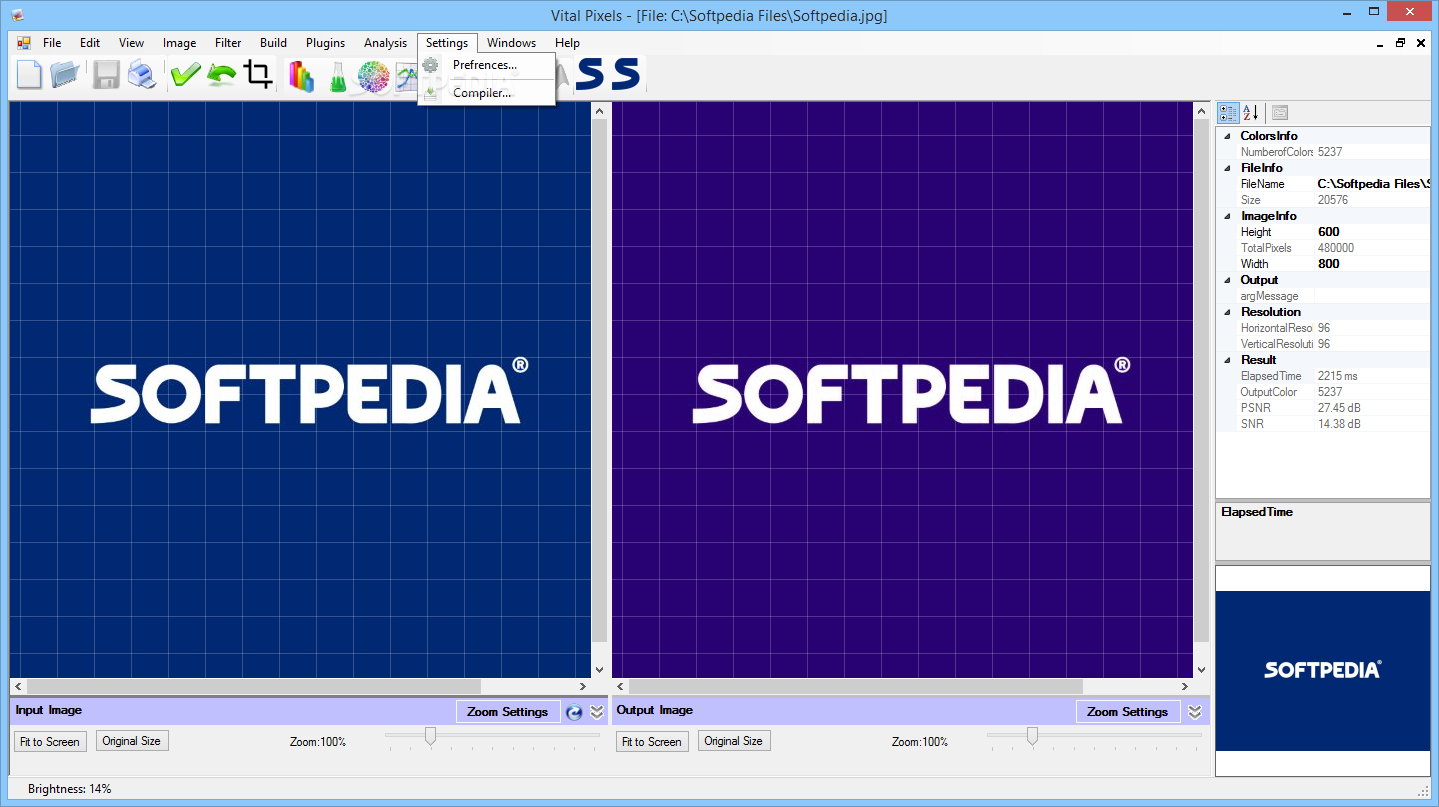Open the Help menu
1439x807 pixels.
point(567,43)
